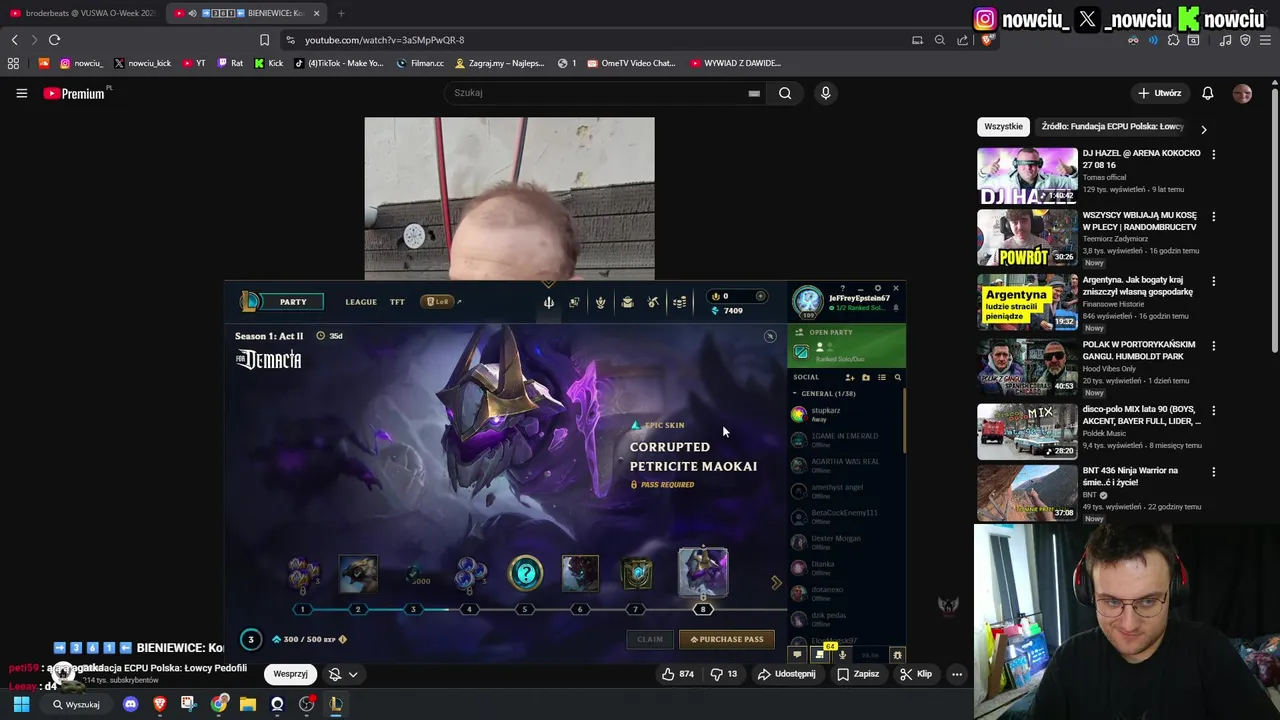This screenshot has height=720, width=1280.
Task: Open the LoR launcher tab
Action: click(x=439, y=301)
